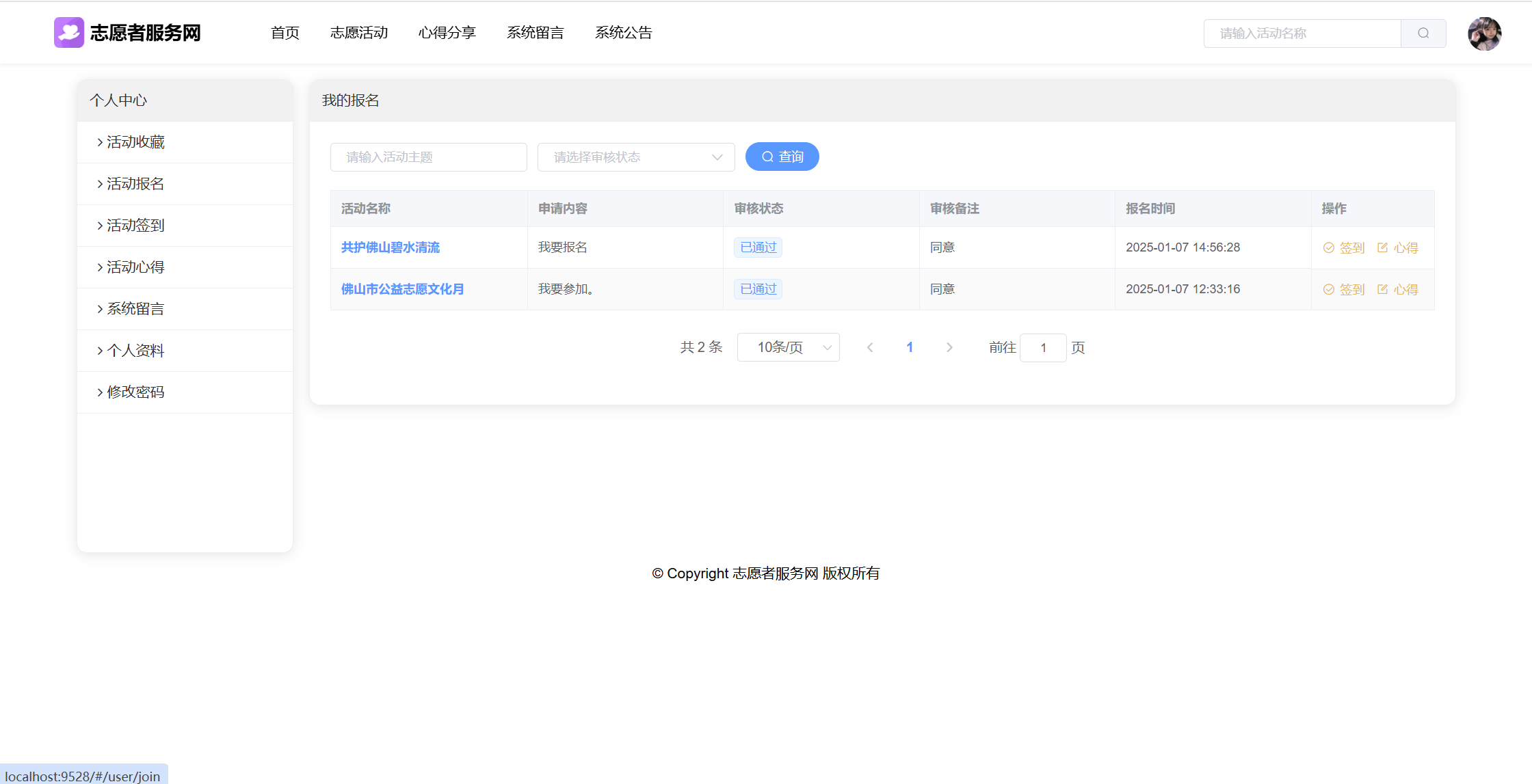Click the write-review (心得) icon in the first row
The image size is (1532, 784).
pyautogui.click(x=1382, y=248)
